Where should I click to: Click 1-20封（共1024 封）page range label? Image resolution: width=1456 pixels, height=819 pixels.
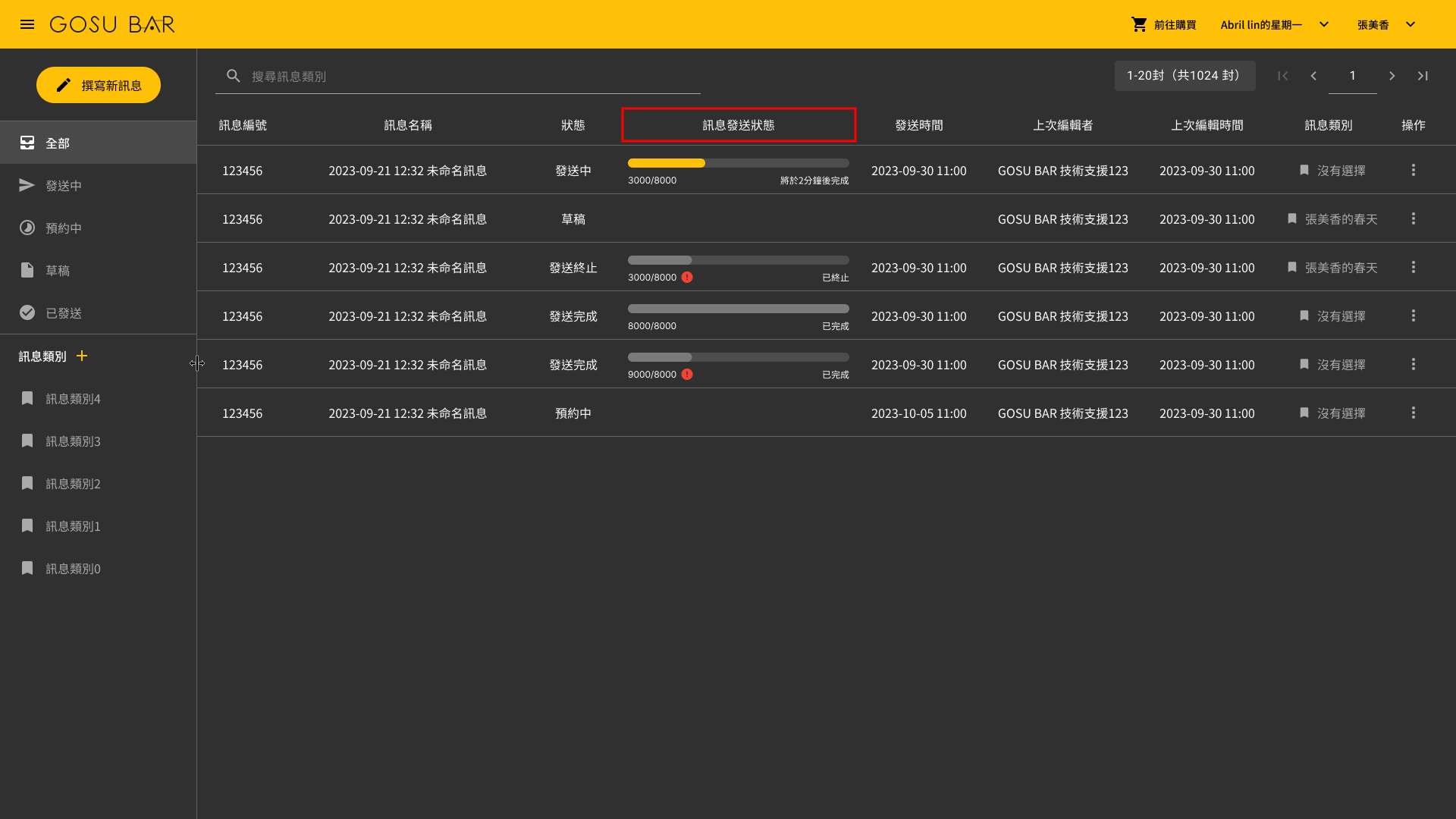point(1185,76)
